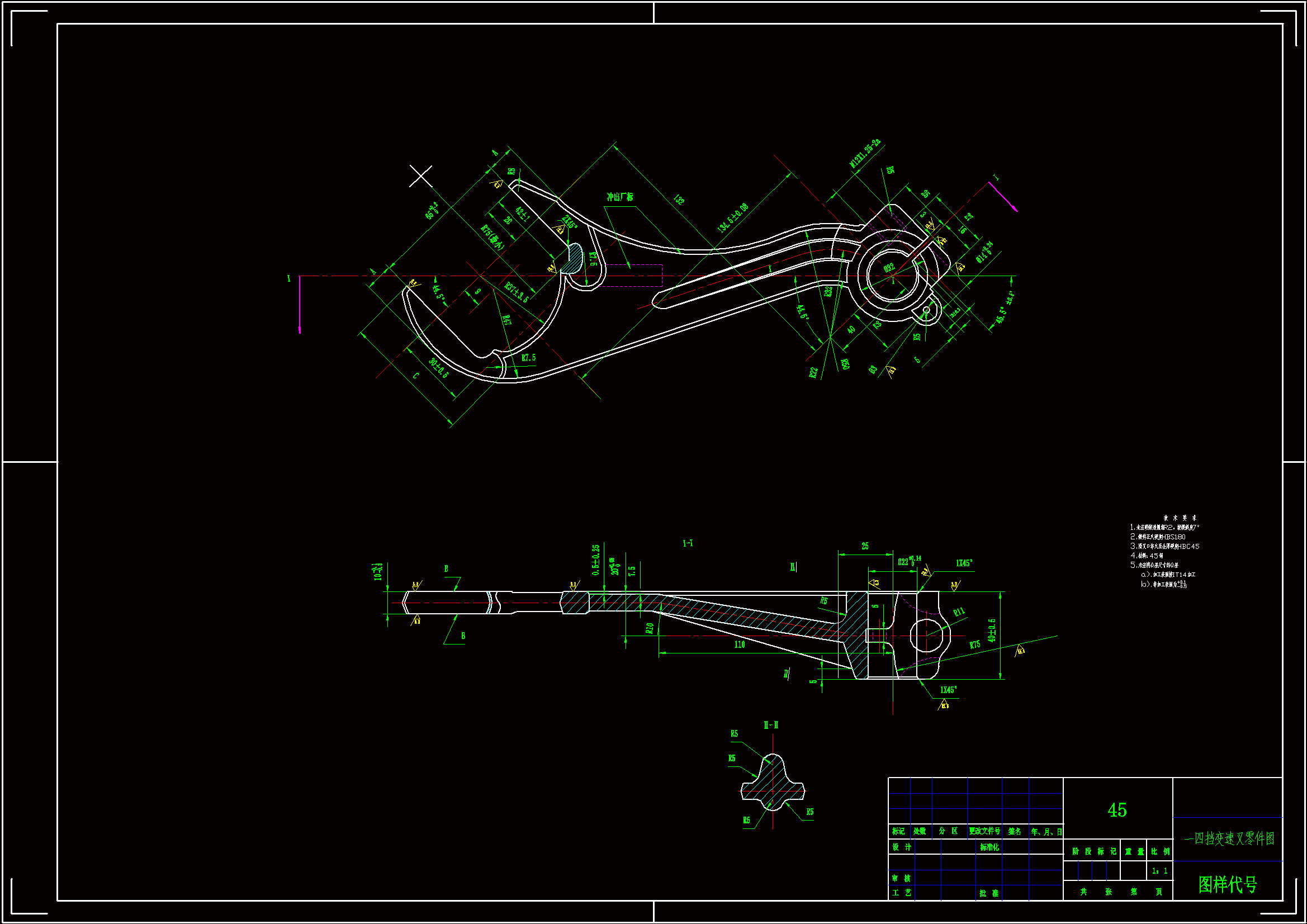
Task: Click the material number 45 in title block
Action: point(1117,809)
